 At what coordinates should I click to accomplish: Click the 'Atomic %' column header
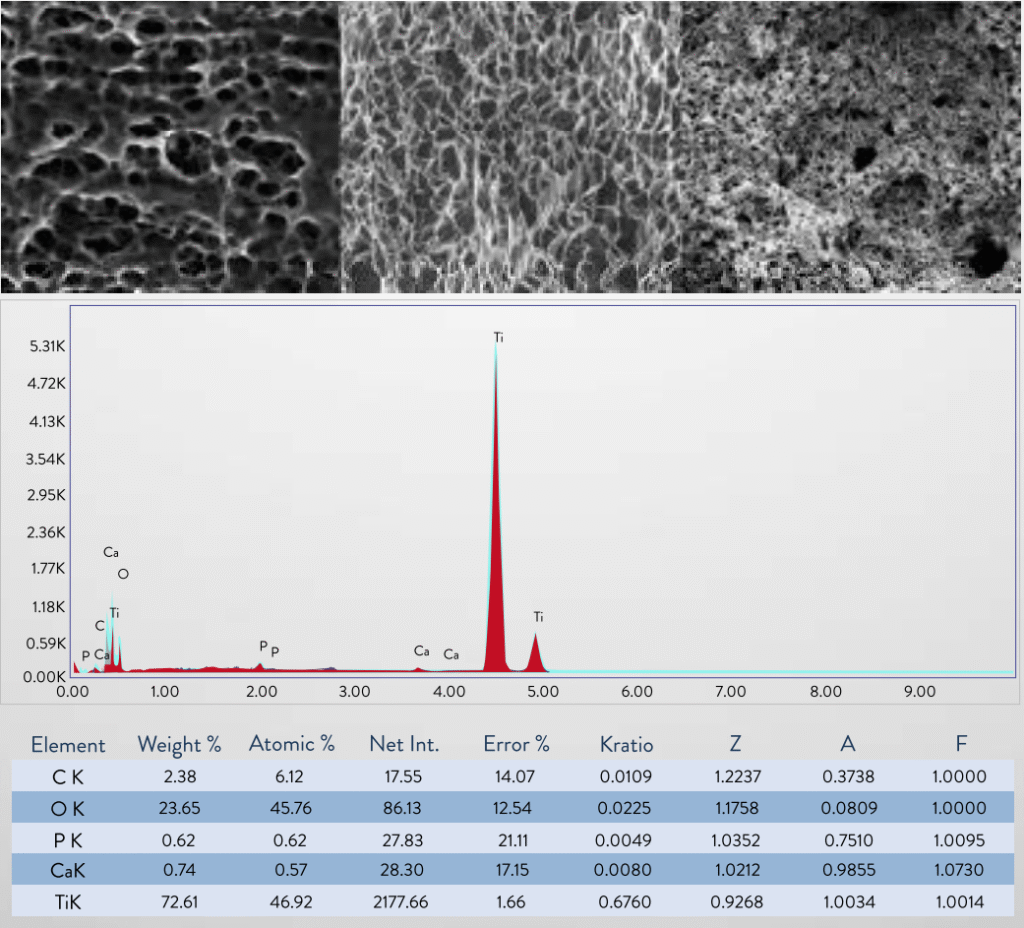[291, 745]
